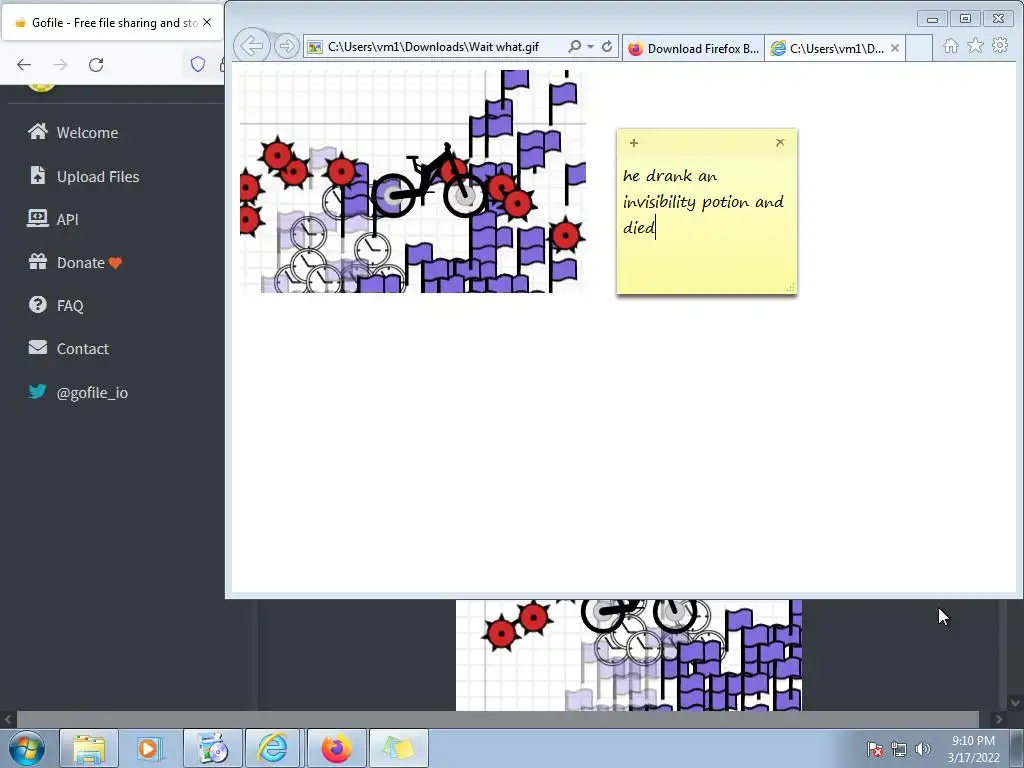Click the scrollbar left arrow in Firefox
This screenshot has width=1024, height=768.
(x=8, y=719)
